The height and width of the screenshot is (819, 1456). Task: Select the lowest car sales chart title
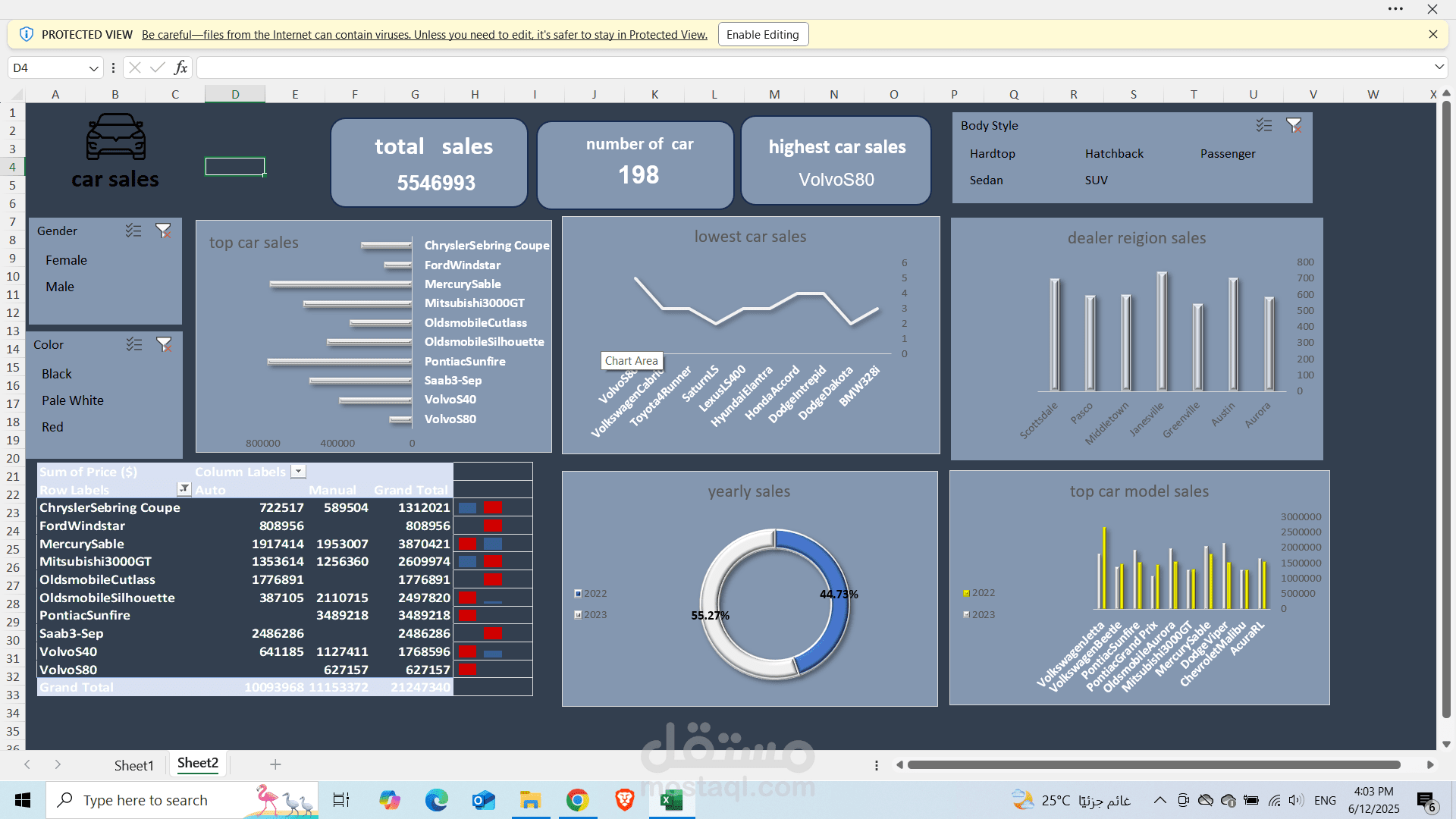pos(750,237)
